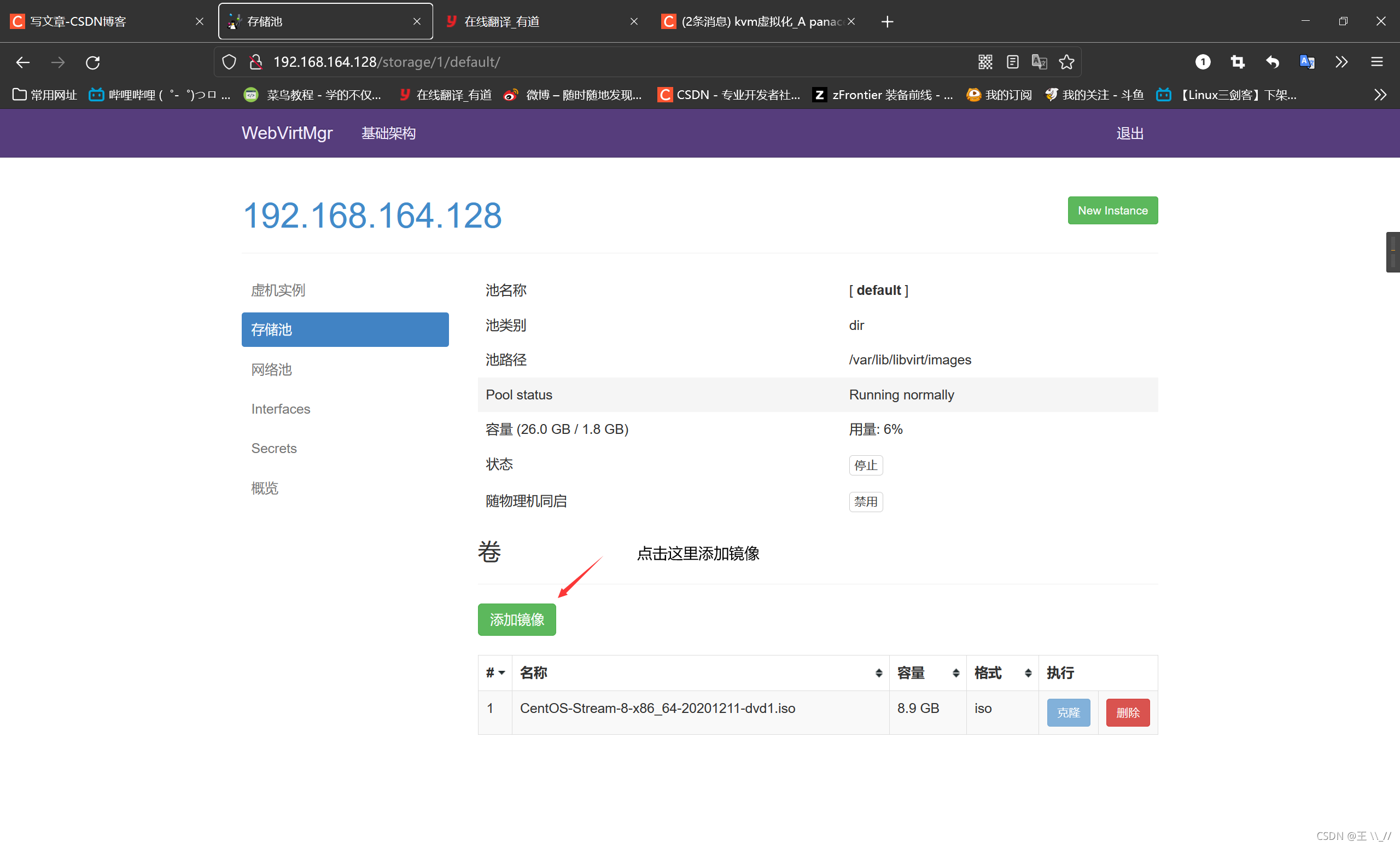Viewport: 1400px width, 847px height.
Task: Select Interfaces in the sidebar
Action: click(x=345, y=409)
